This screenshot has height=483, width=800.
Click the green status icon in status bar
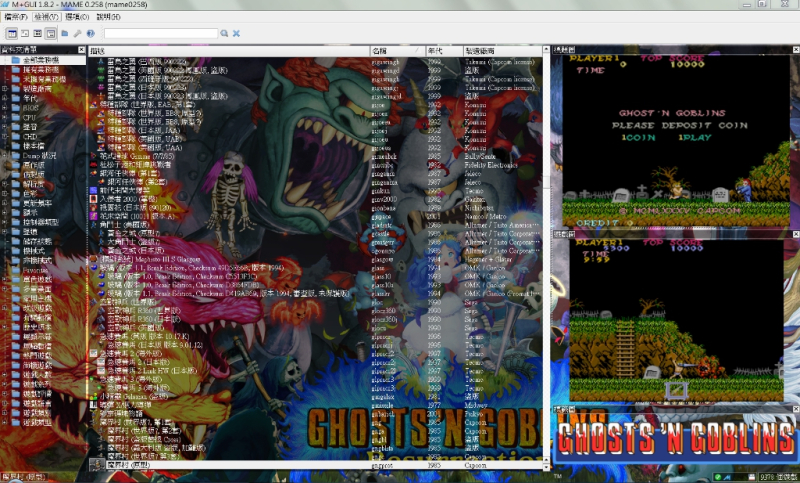(x=717, y=477)
